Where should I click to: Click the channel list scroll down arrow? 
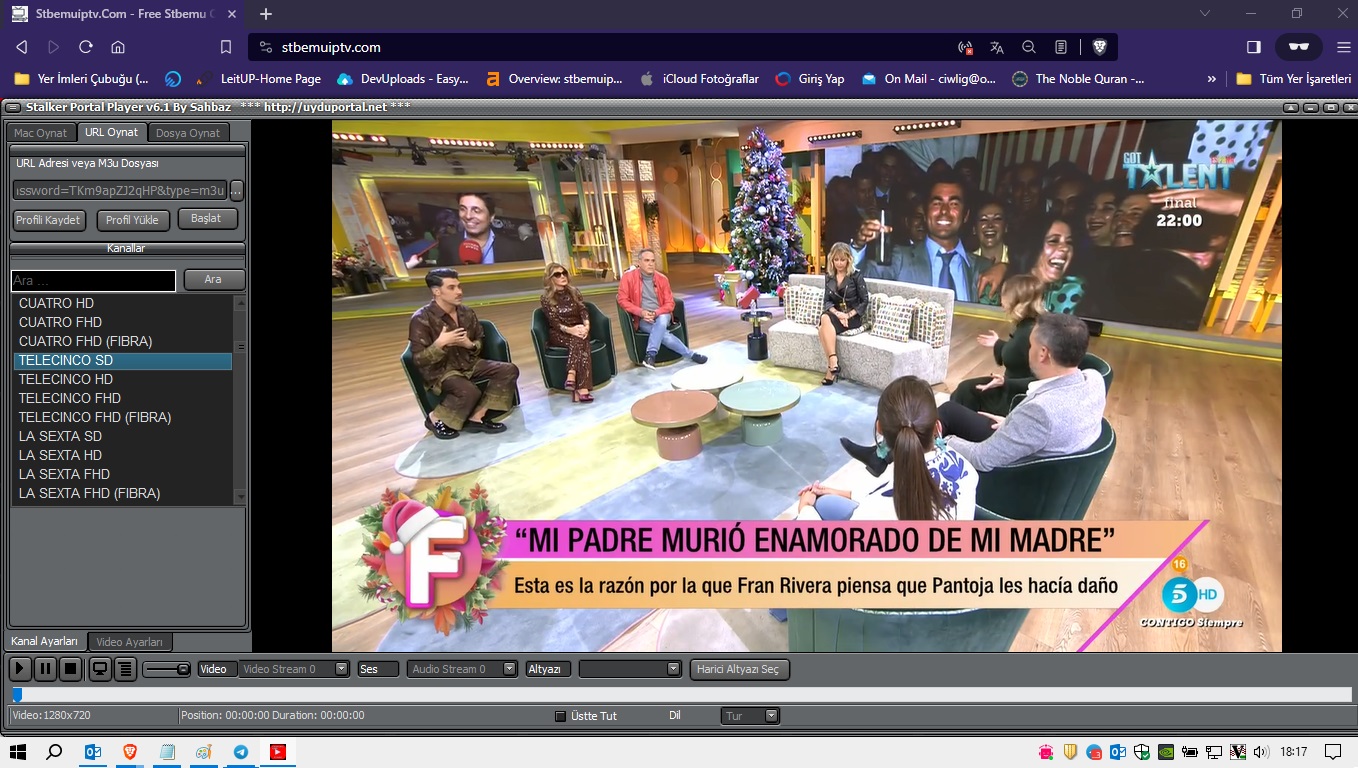tap(240, 497)
